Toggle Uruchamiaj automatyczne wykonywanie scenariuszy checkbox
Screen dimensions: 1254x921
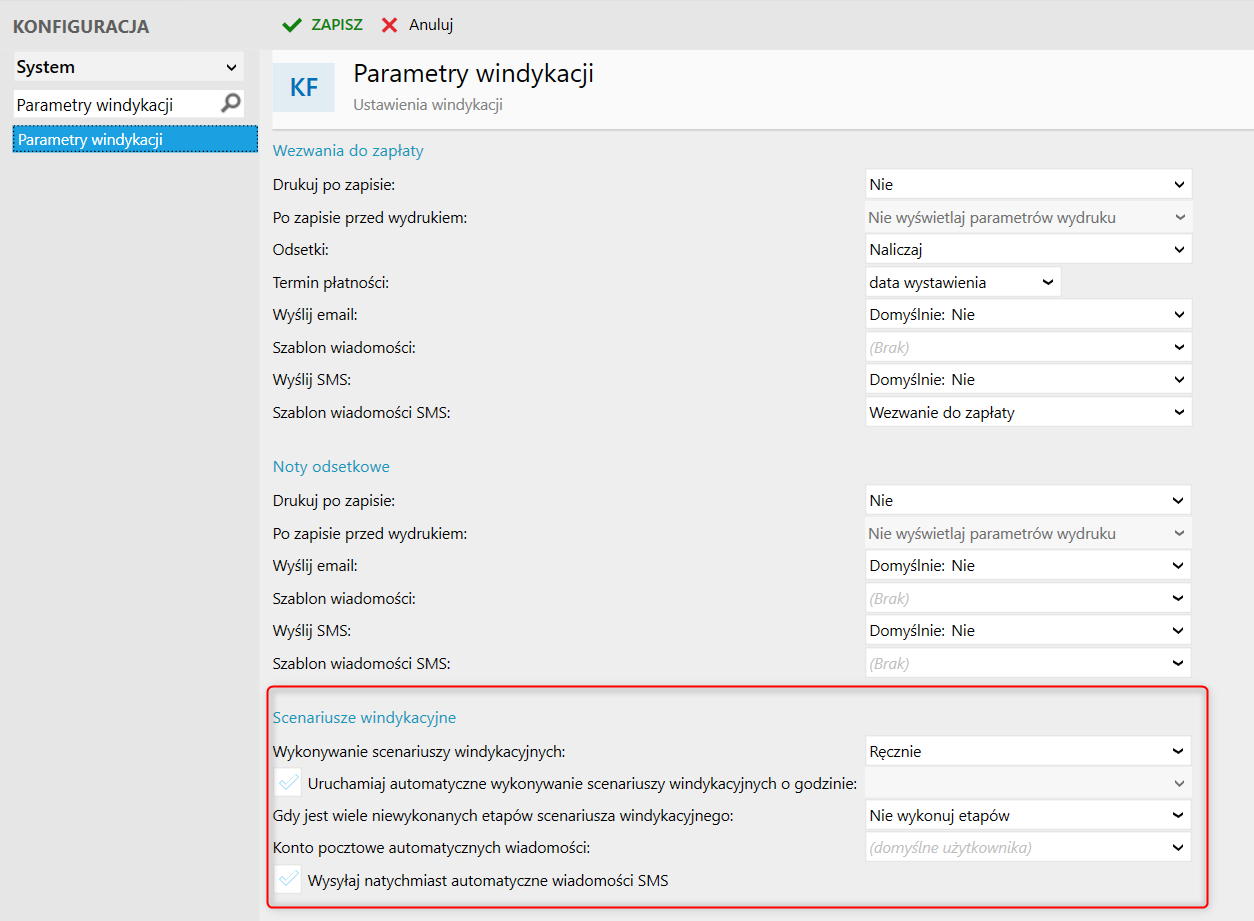[x=289, y=783]
